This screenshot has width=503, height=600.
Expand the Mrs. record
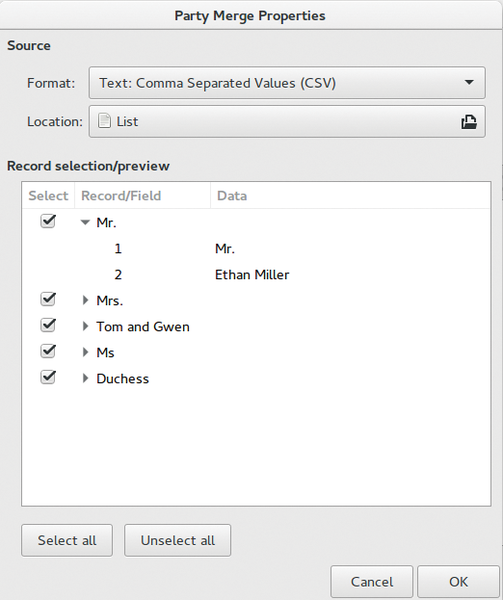click(85, 300)
